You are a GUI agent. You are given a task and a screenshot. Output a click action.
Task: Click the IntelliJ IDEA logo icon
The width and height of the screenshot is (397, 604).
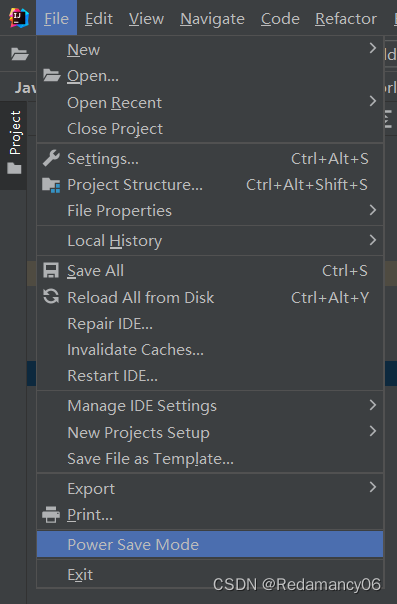pyautogui.click(x=19, y=18)
